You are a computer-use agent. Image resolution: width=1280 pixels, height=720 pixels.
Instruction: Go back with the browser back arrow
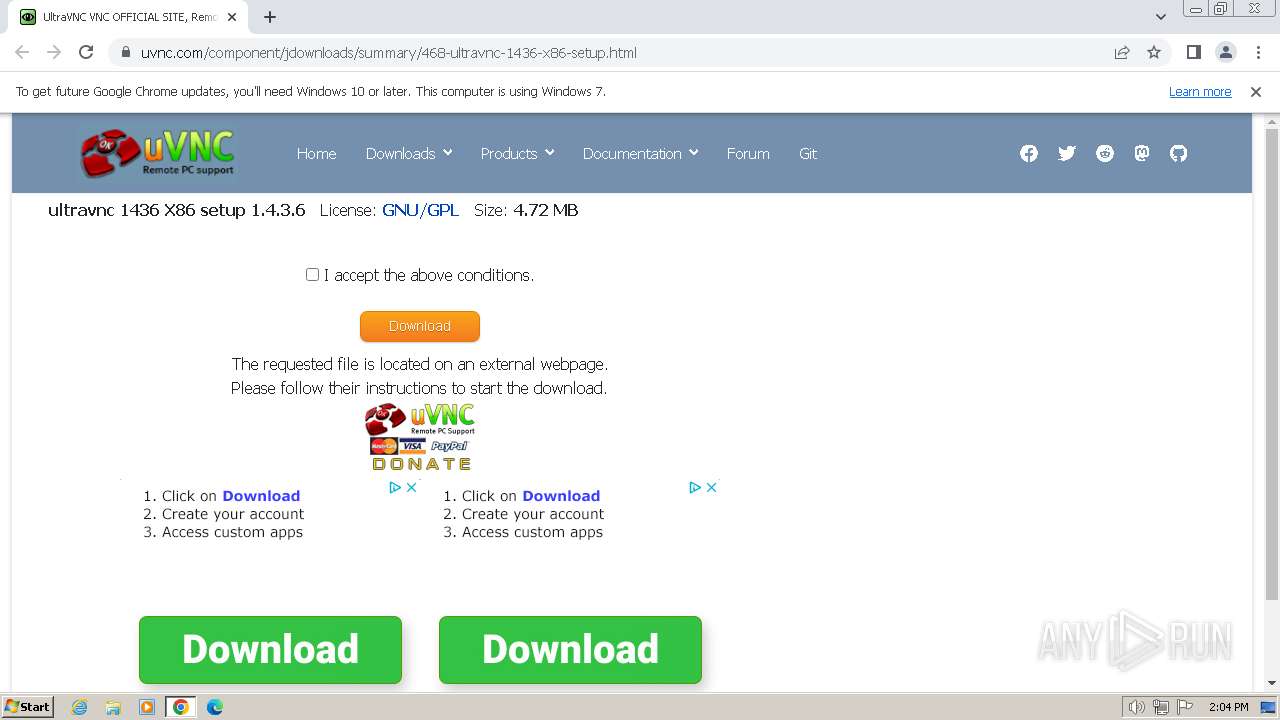point(22,52)
